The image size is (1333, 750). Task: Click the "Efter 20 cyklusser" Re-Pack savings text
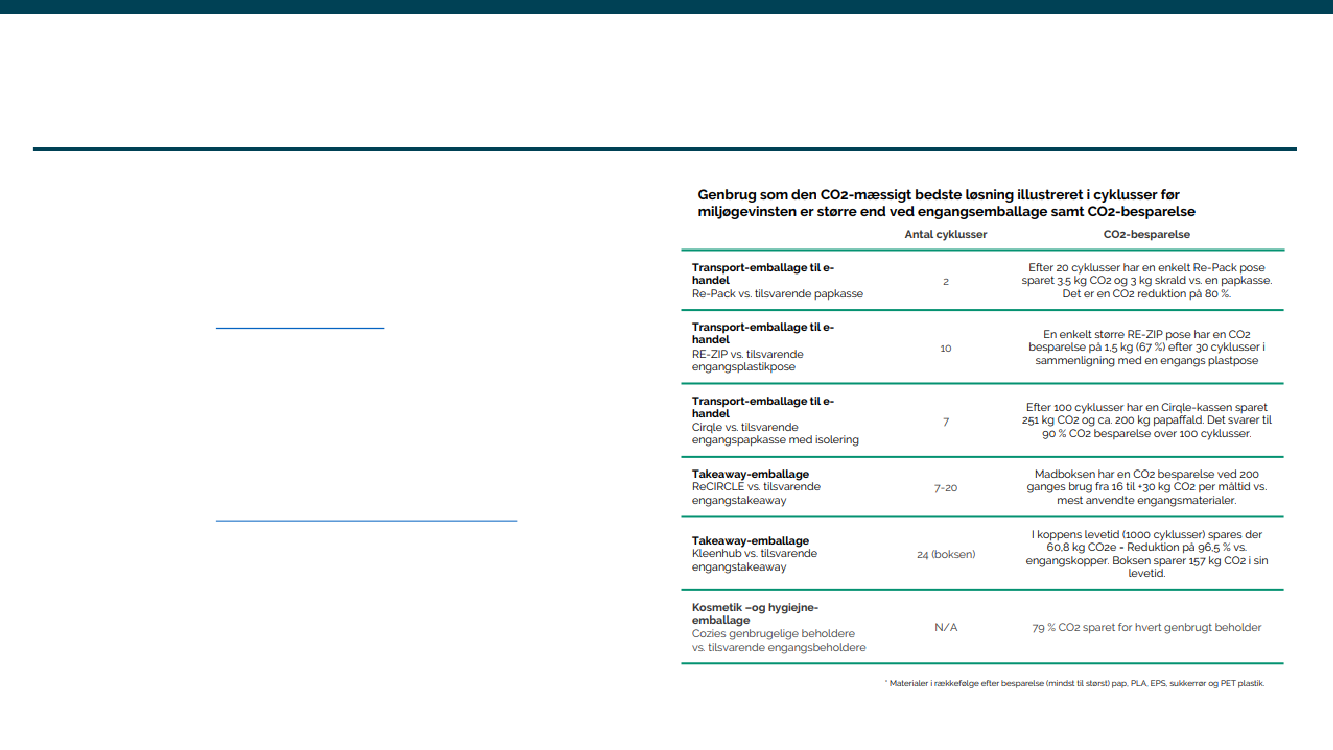1146,281
